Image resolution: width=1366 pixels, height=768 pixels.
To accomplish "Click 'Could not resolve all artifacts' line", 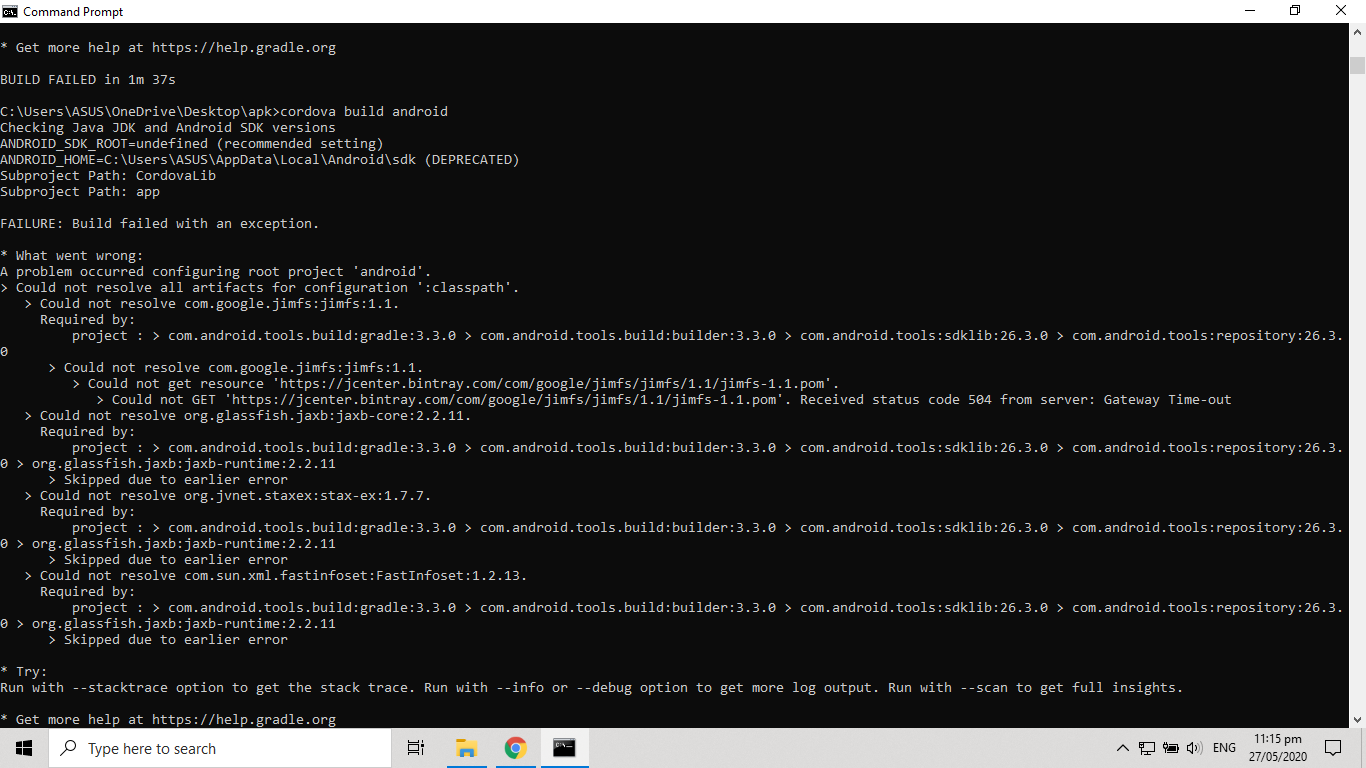I will click(260, 287).
